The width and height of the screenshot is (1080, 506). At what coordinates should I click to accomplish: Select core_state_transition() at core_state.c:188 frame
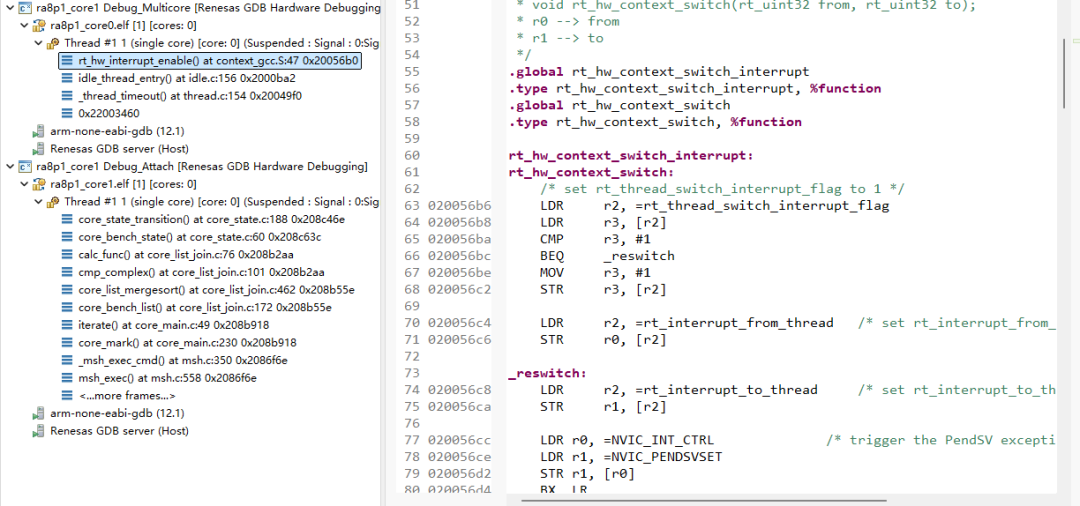211,220
